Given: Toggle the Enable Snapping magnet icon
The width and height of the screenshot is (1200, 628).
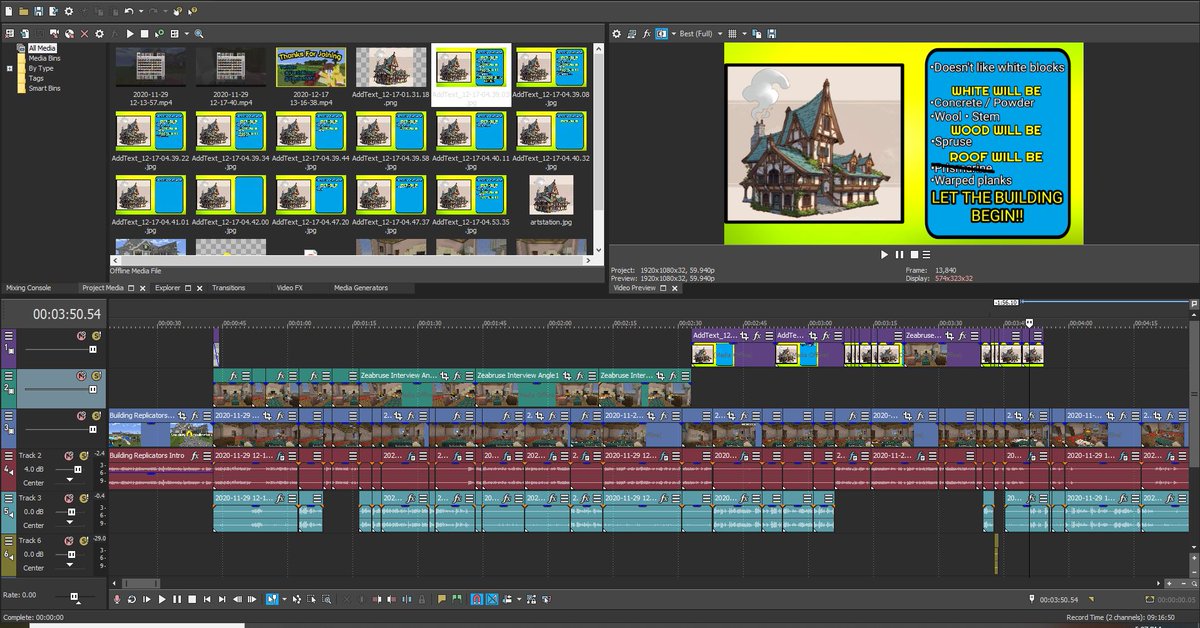Looking at the screenshot, I should pyautogui.click(x=477, y=599).
